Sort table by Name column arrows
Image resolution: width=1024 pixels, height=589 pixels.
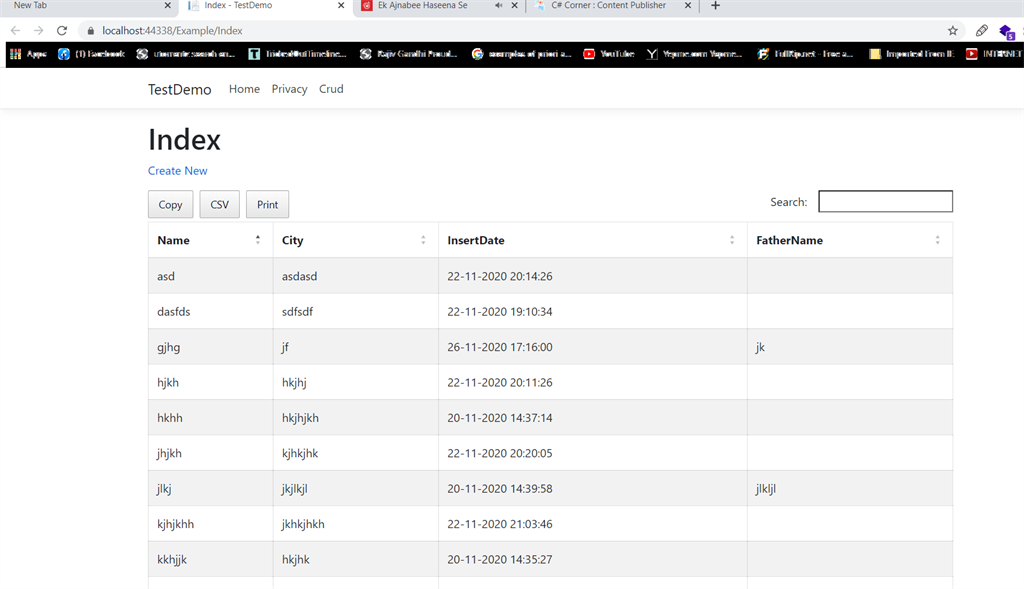tap(258, 240)
